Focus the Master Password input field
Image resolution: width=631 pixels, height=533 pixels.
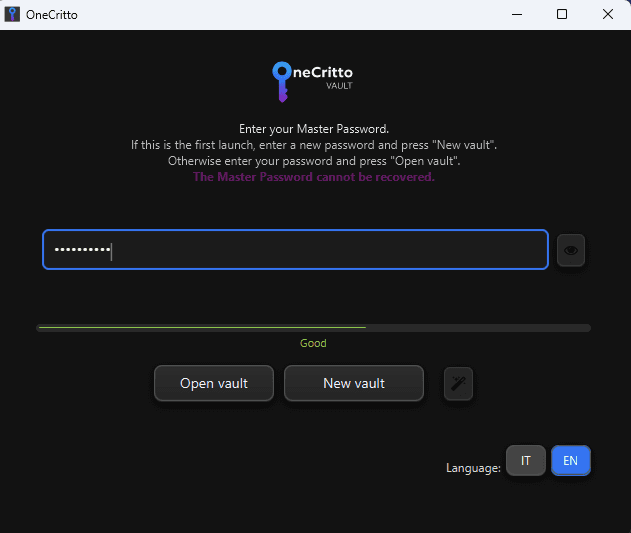[x=295, y=250]
